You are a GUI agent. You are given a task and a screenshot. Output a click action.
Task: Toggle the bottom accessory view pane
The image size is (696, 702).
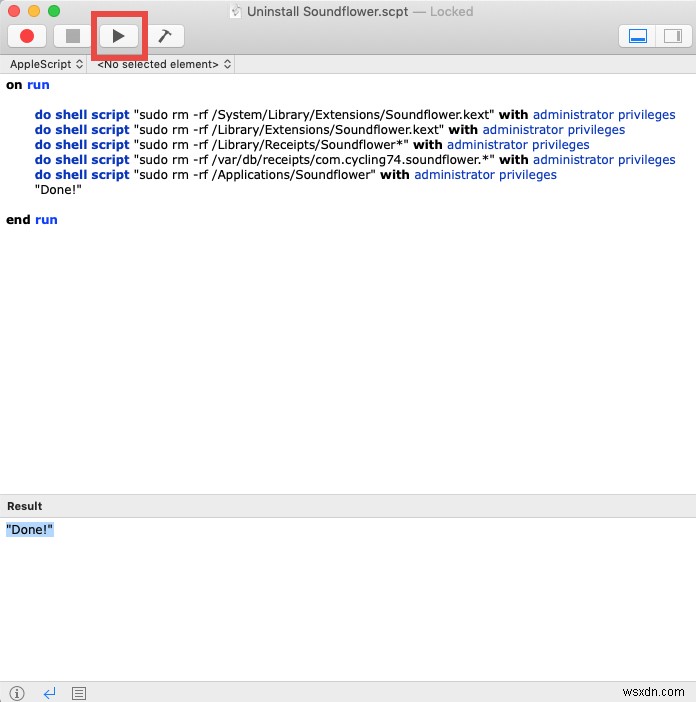coord(637,36)
